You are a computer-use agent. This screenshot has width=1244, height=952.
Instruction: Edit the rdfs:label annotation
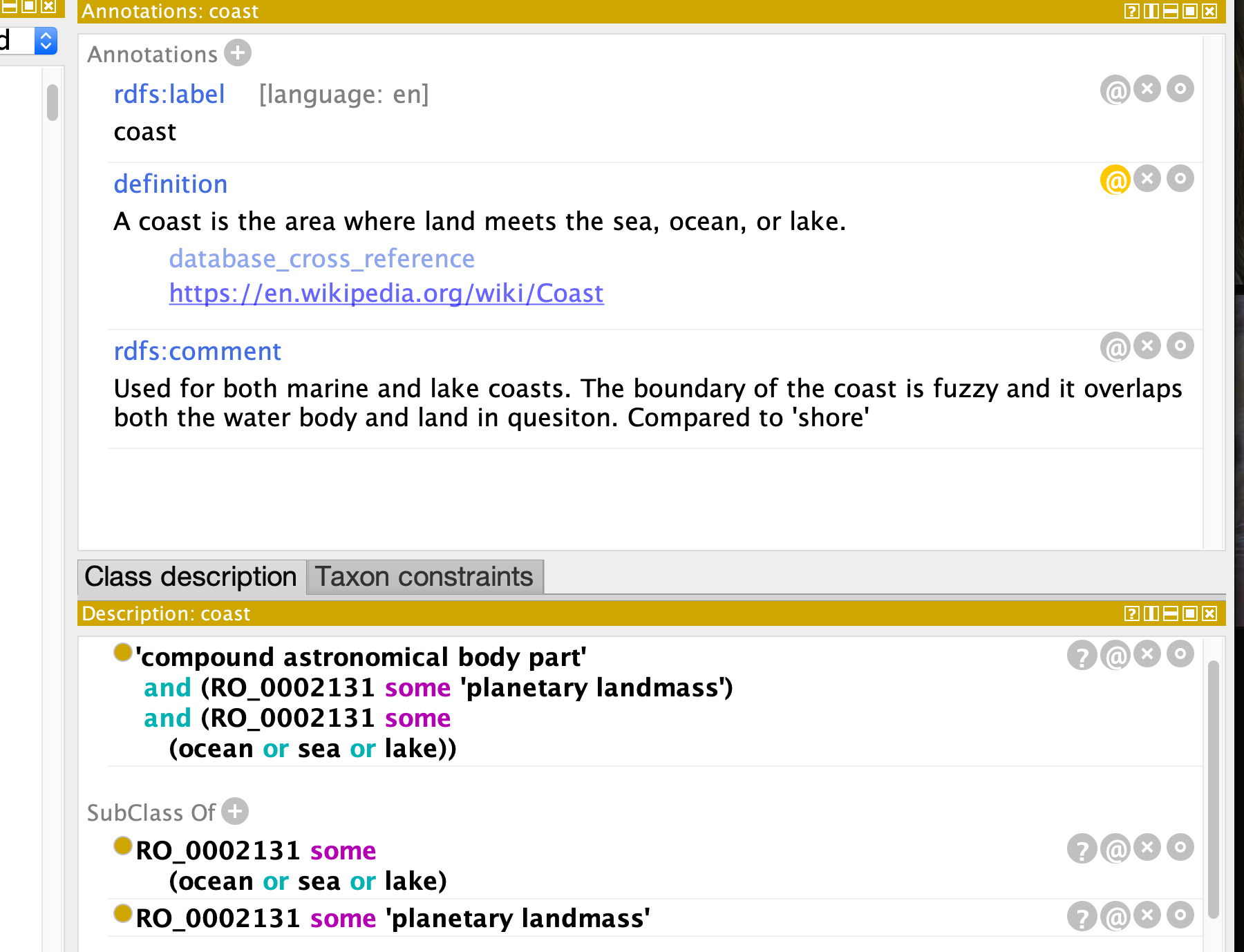pos(1180,88)
